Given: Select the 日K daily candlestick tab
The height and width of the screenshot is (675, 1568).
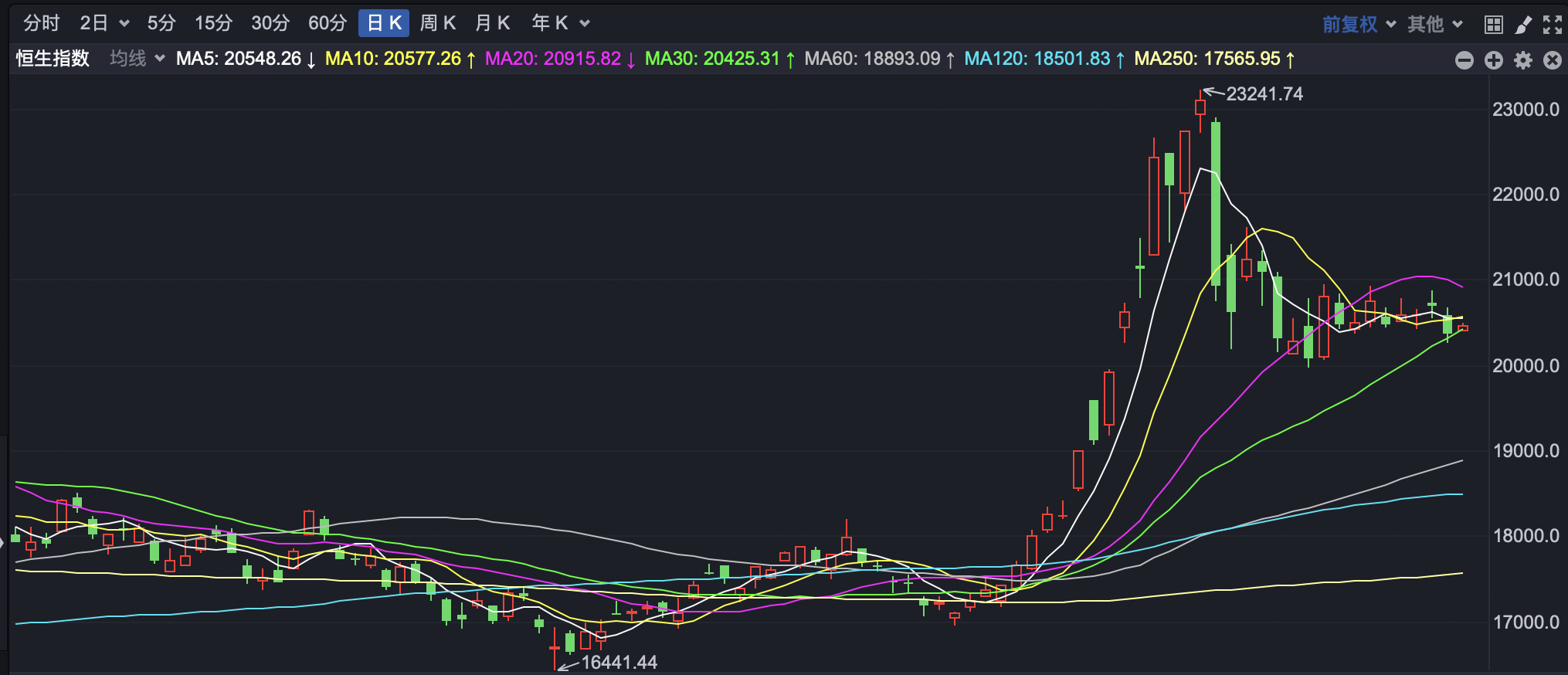Looking at the screenshot, I should 384,23.
